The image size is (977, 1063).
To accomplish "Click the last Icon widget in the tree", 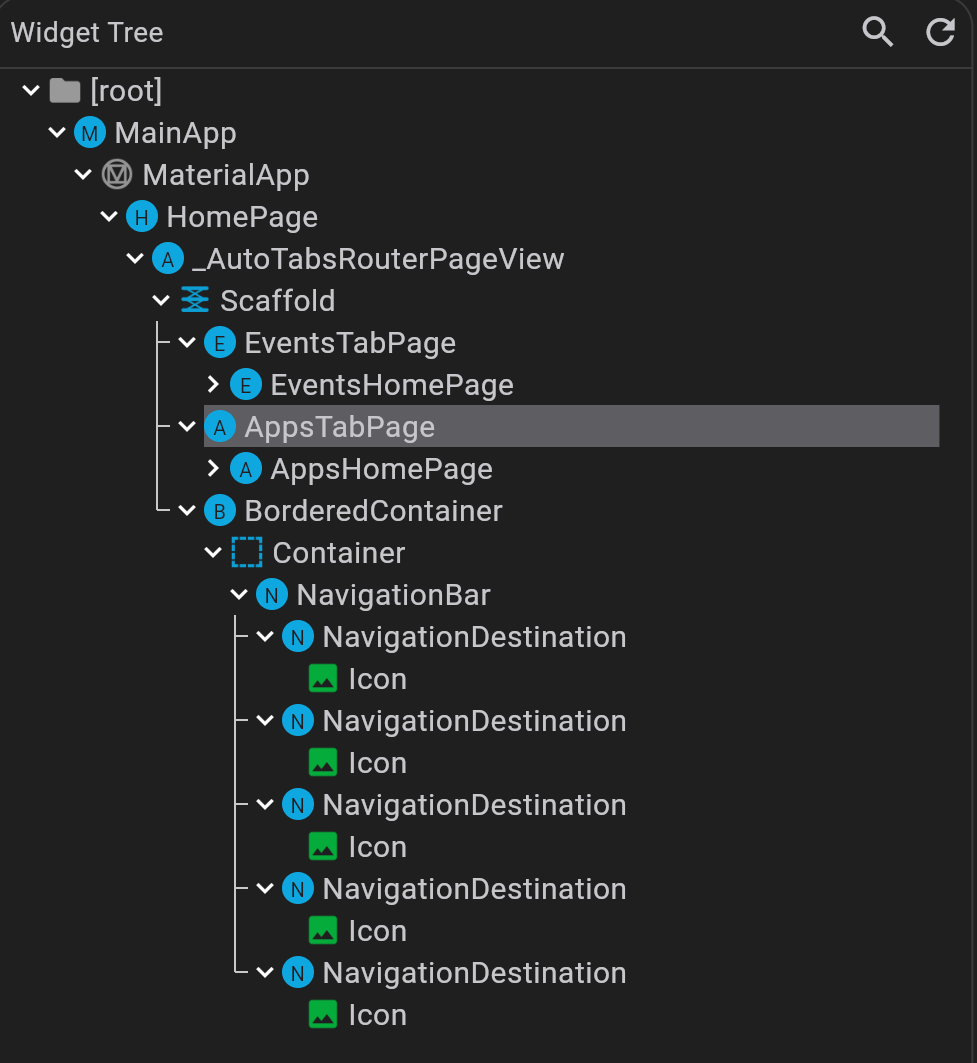I will click(324, 1014).
